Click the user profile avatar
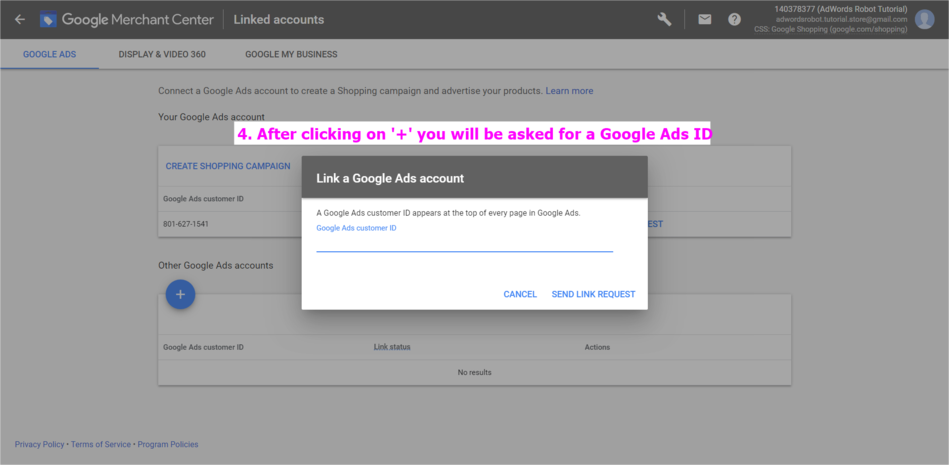 click(x=924, y=19)
